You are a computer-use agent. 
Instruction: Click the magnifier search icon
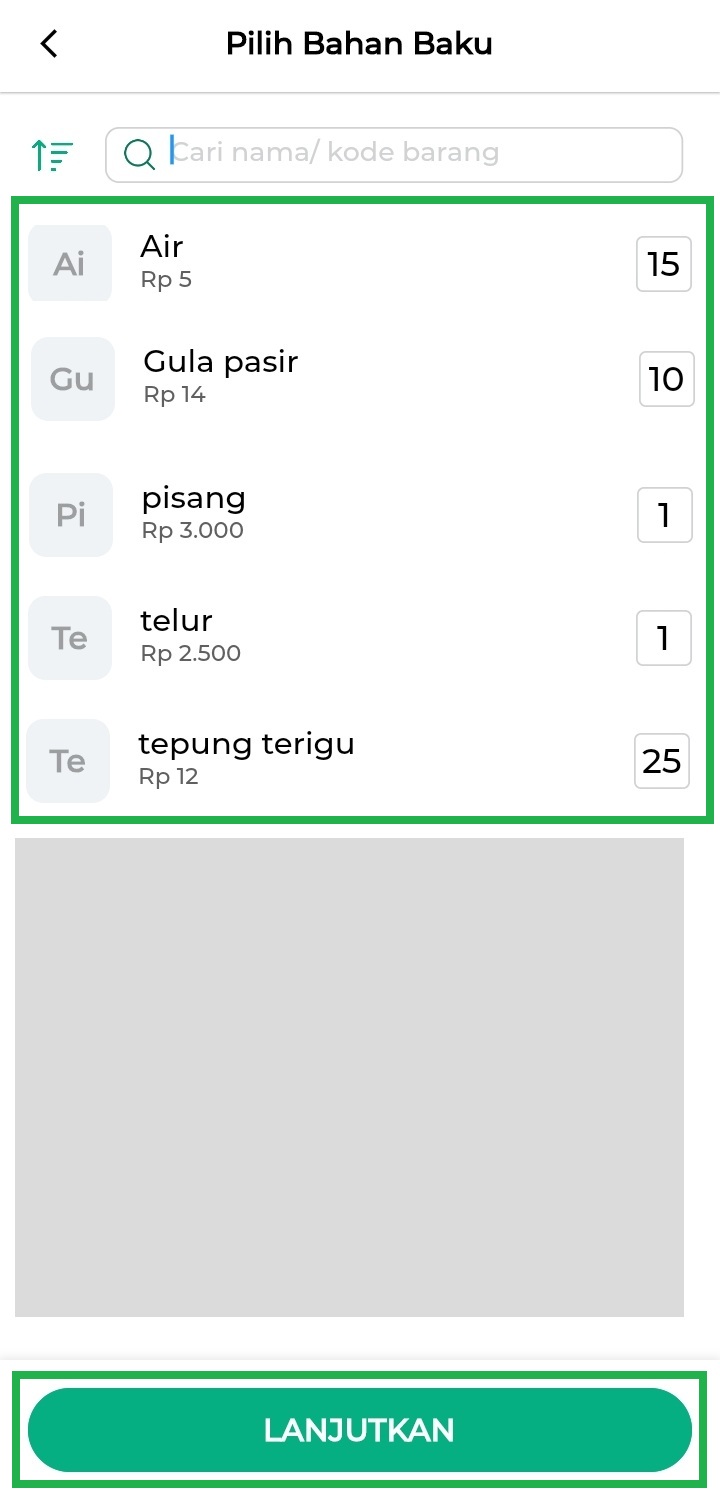tap(139, 154)
